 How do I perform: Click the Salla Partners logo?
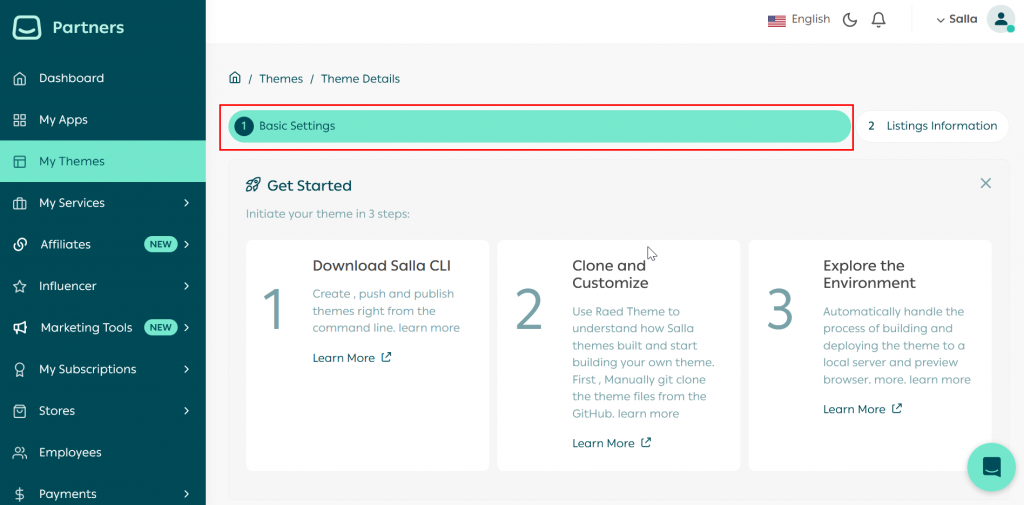coord(68,28)
